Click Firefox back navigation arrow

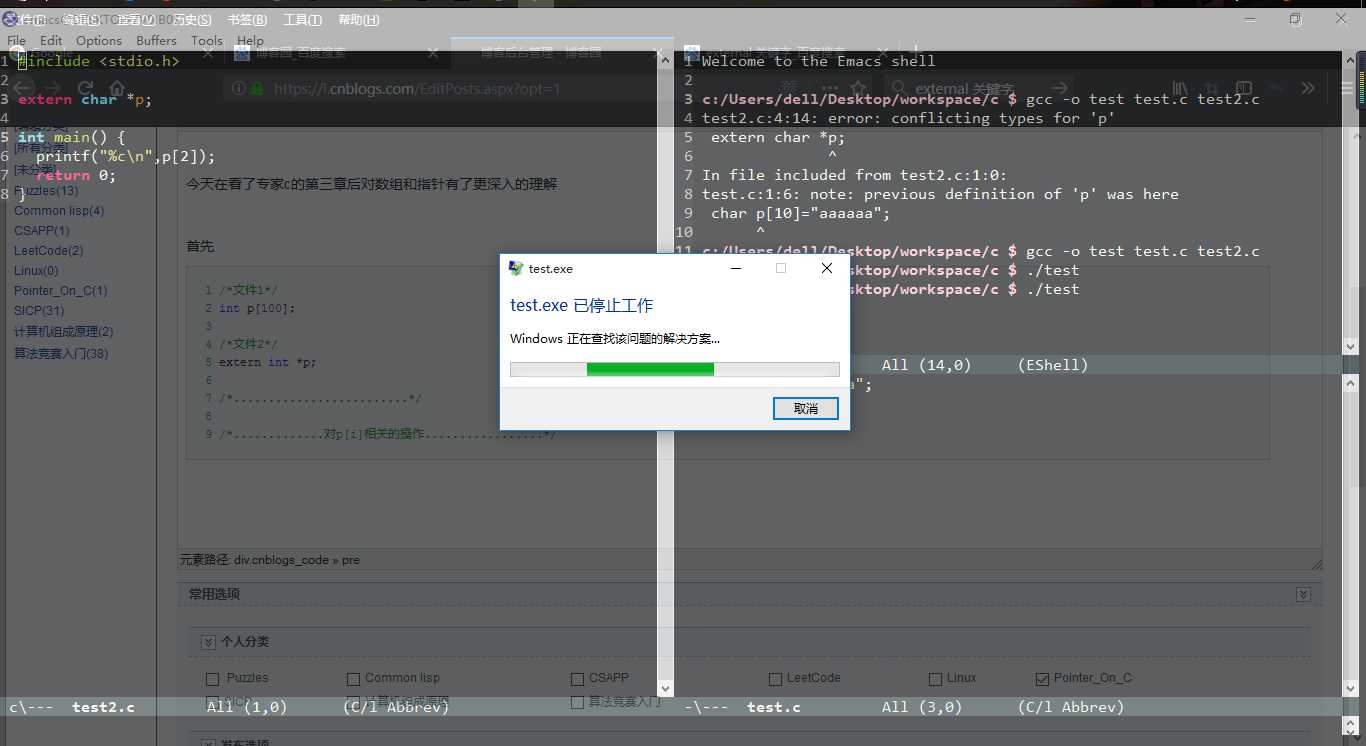pyautogui.click(x=23, y=88)
